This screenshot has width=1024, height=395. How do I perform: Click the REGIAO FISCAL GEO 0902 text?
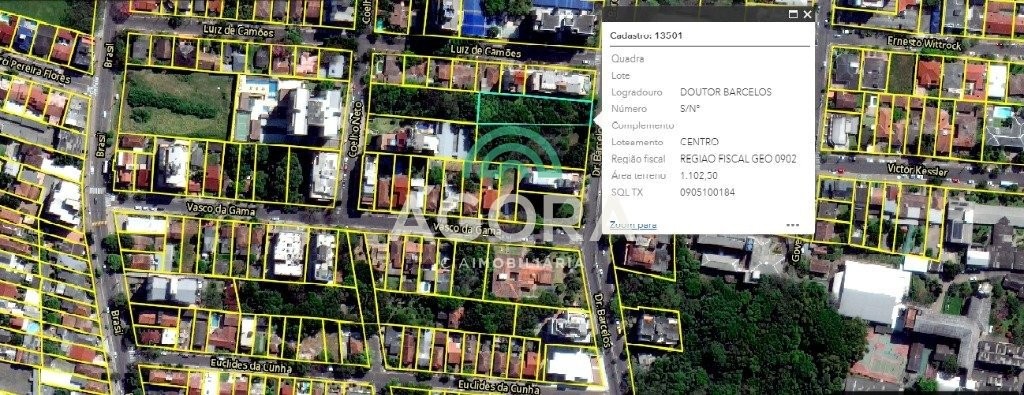tap(738, 159)
